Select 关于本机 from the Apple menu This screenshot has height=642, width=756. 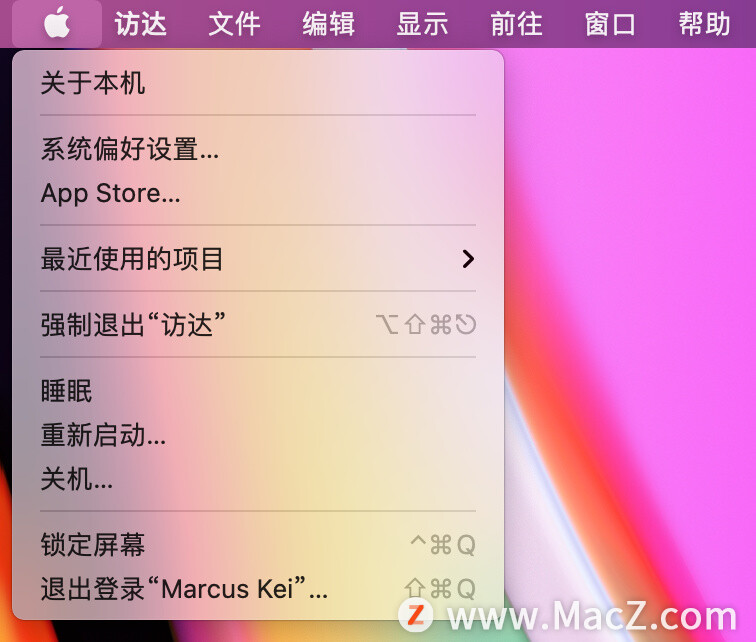tap(258, 83)
